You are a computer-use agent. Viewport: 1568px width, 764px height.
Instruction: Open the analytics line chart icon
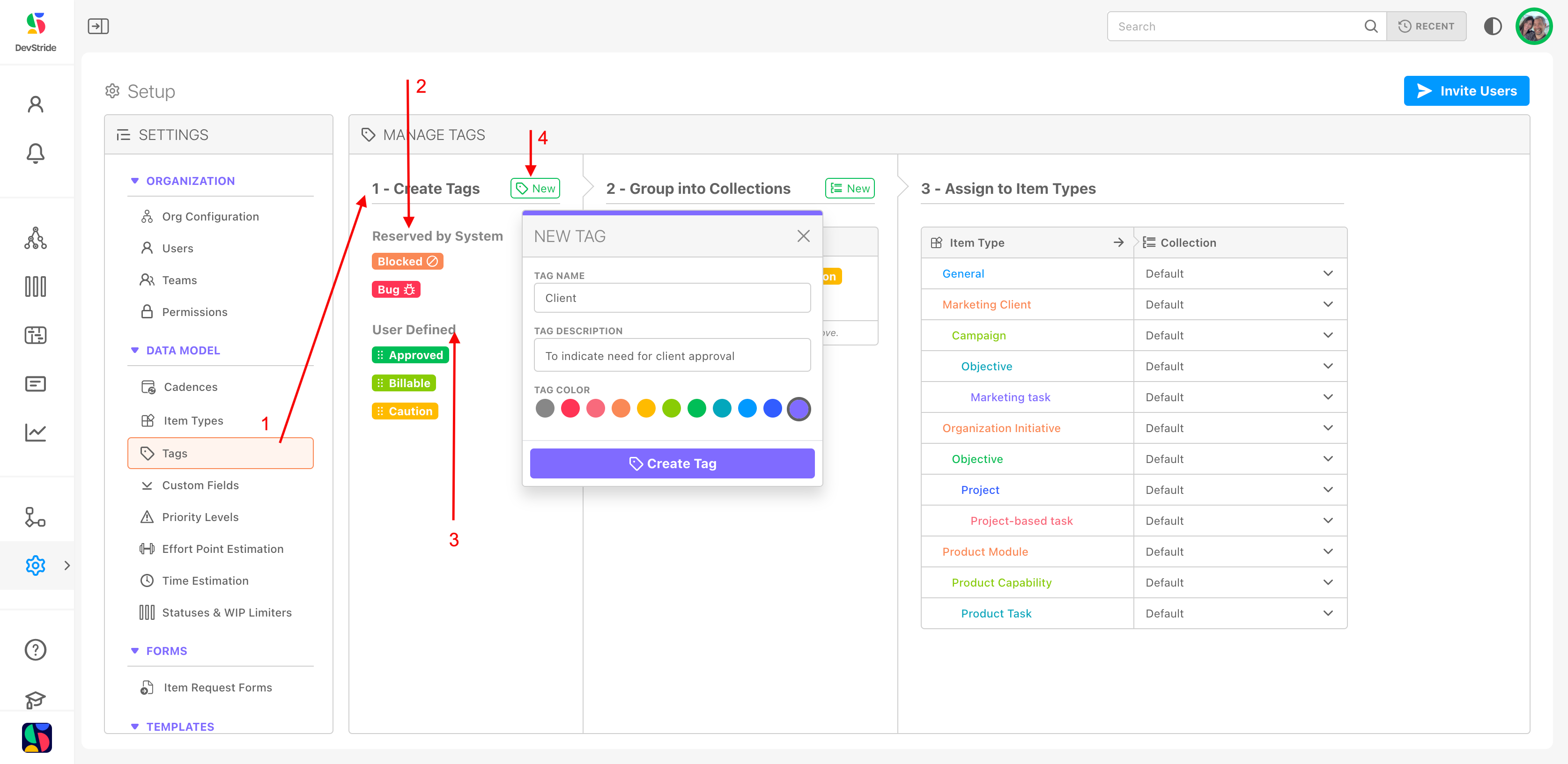click(x=35, y=433)
